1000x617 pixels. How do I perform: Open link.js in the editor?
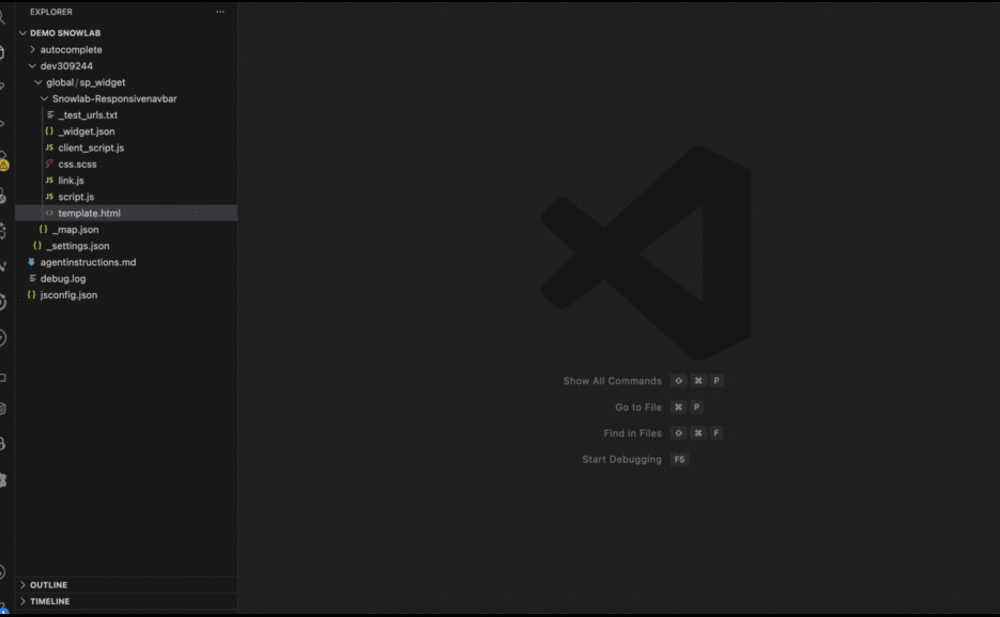point(71,181)
